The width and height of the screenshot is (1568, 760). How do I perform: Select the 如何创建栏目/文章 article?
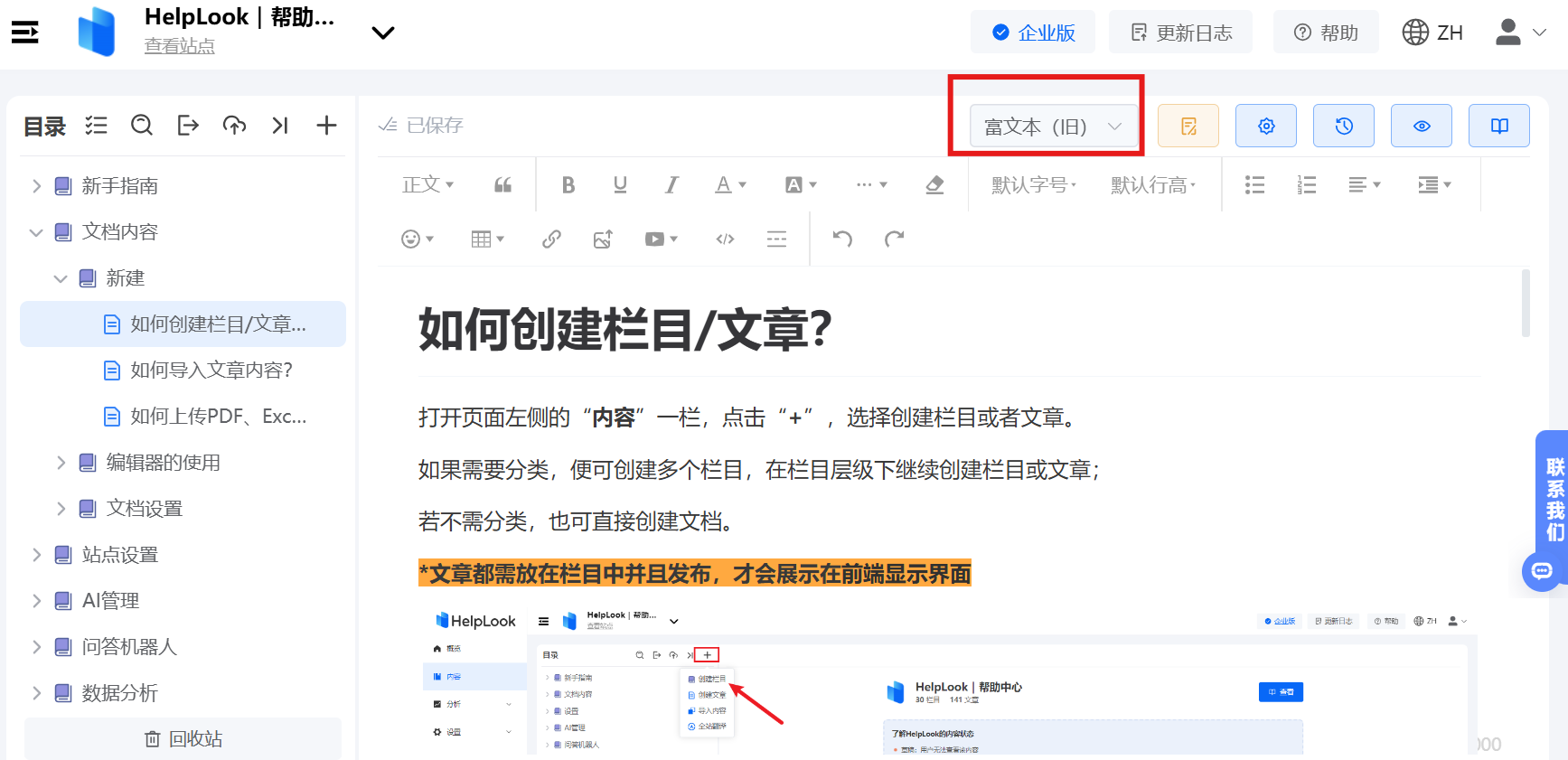tap(183, 324)
